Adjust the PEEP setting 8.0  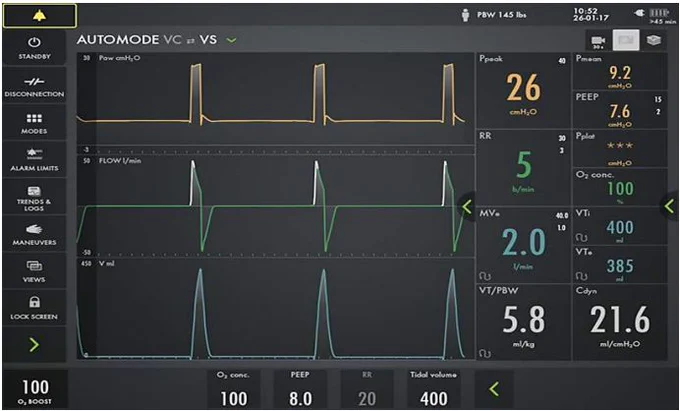(x=300, y=390)
